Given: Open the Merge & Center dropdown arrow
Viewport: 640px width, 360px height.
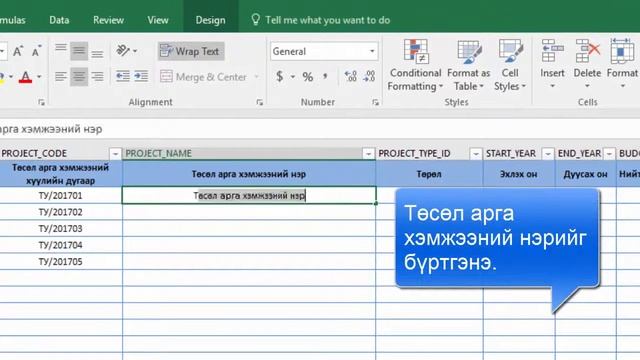Looking at the screenshot, I should tap(257, 77).
